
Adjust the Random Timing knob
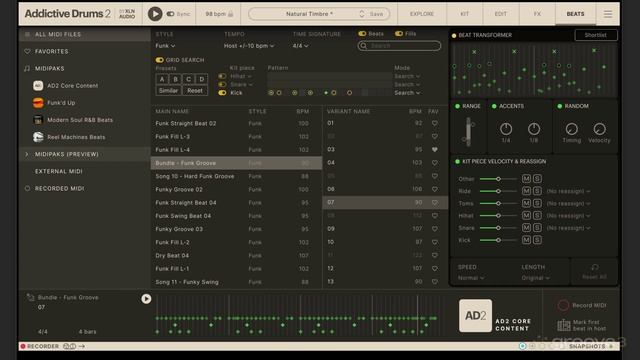(x=571, y=129)
